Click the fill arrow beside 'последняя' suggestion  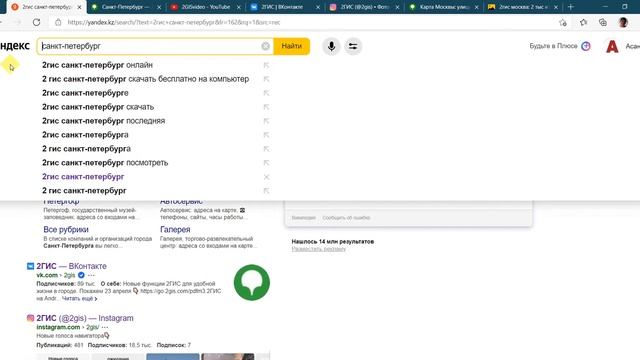pos(266,121)
